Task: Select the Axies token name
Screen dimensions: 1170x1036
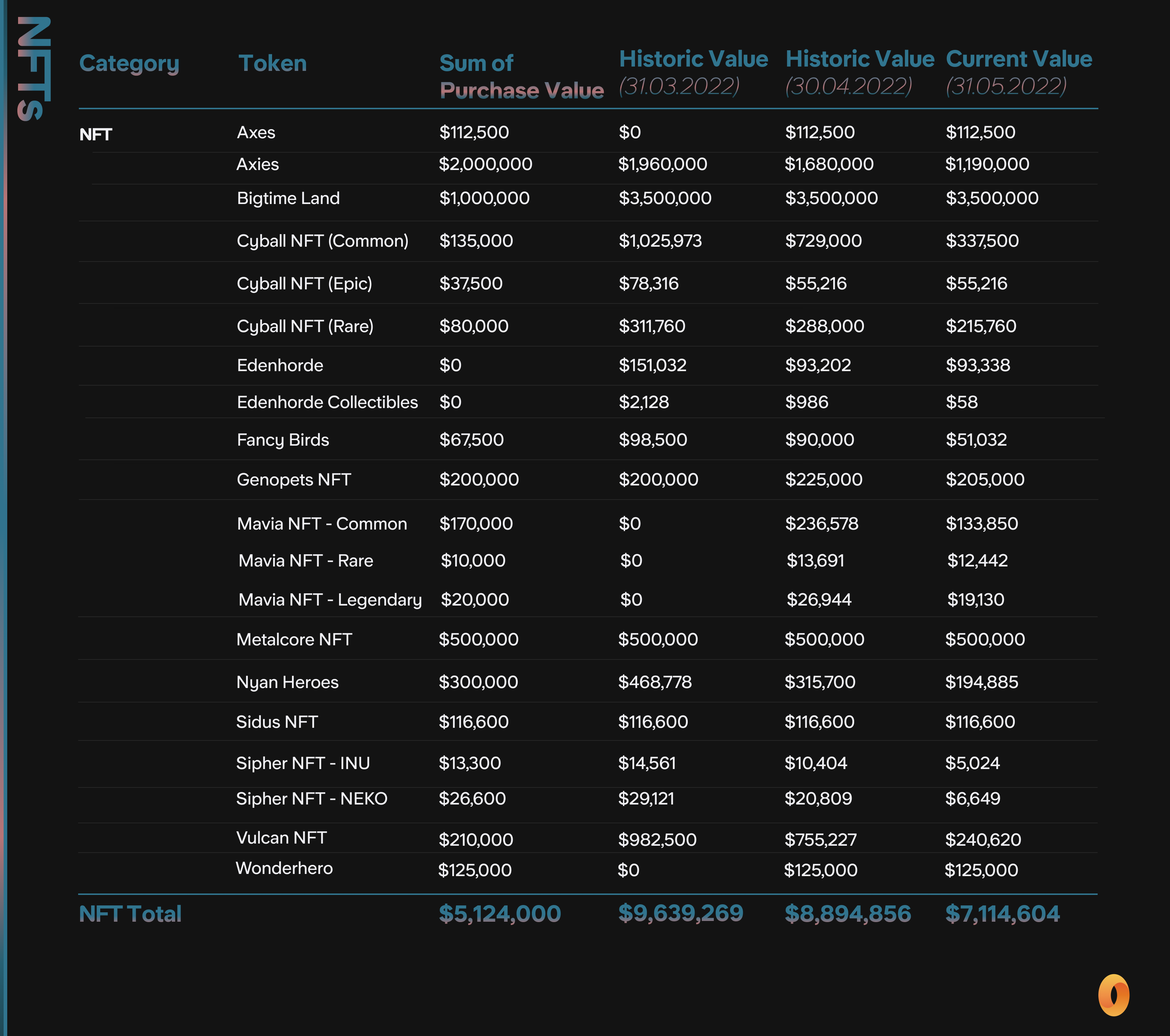Action: [x=258, y=164]
